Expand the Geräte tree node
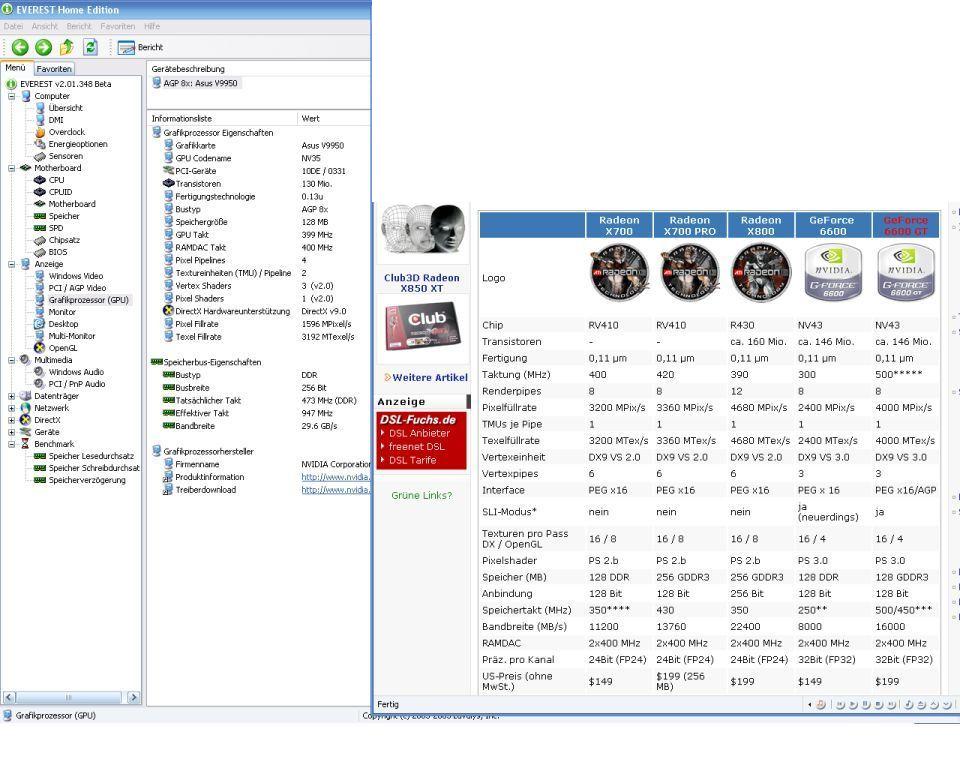960x768 pixels. pos(12,432)
